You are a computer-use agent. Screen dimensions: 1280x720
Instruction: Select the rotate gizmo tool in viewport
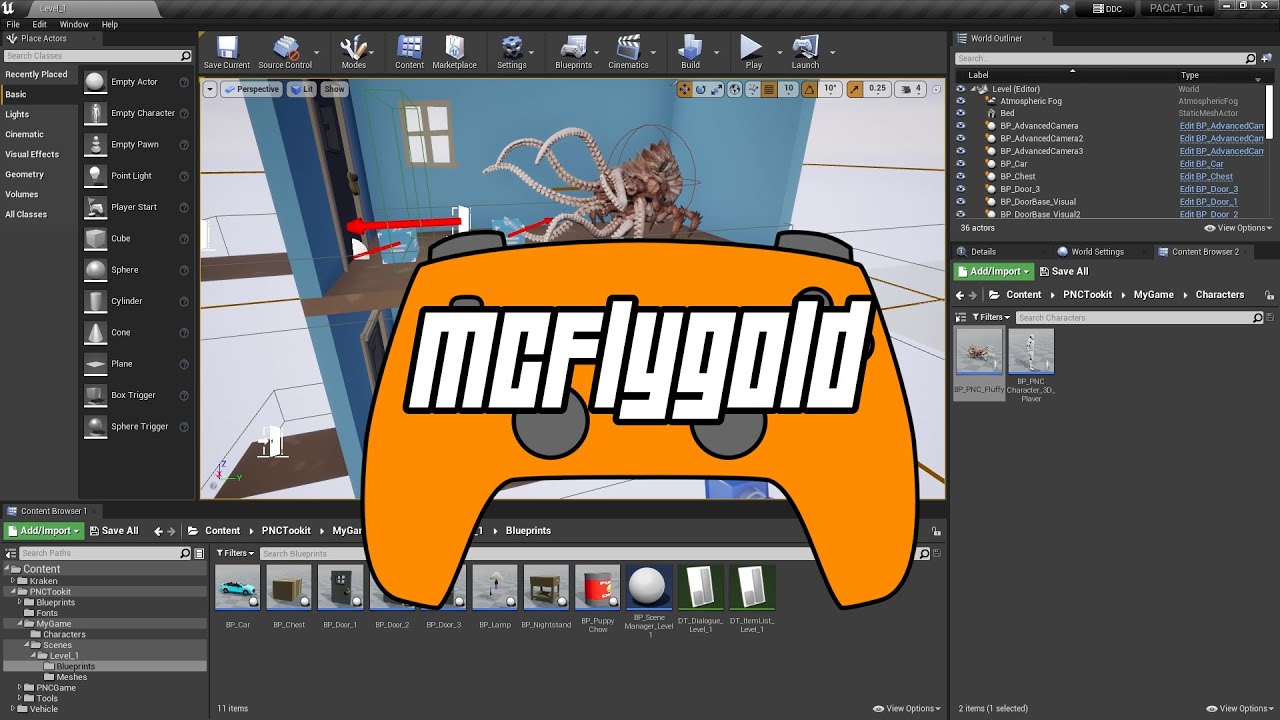[x=701, y=89]
